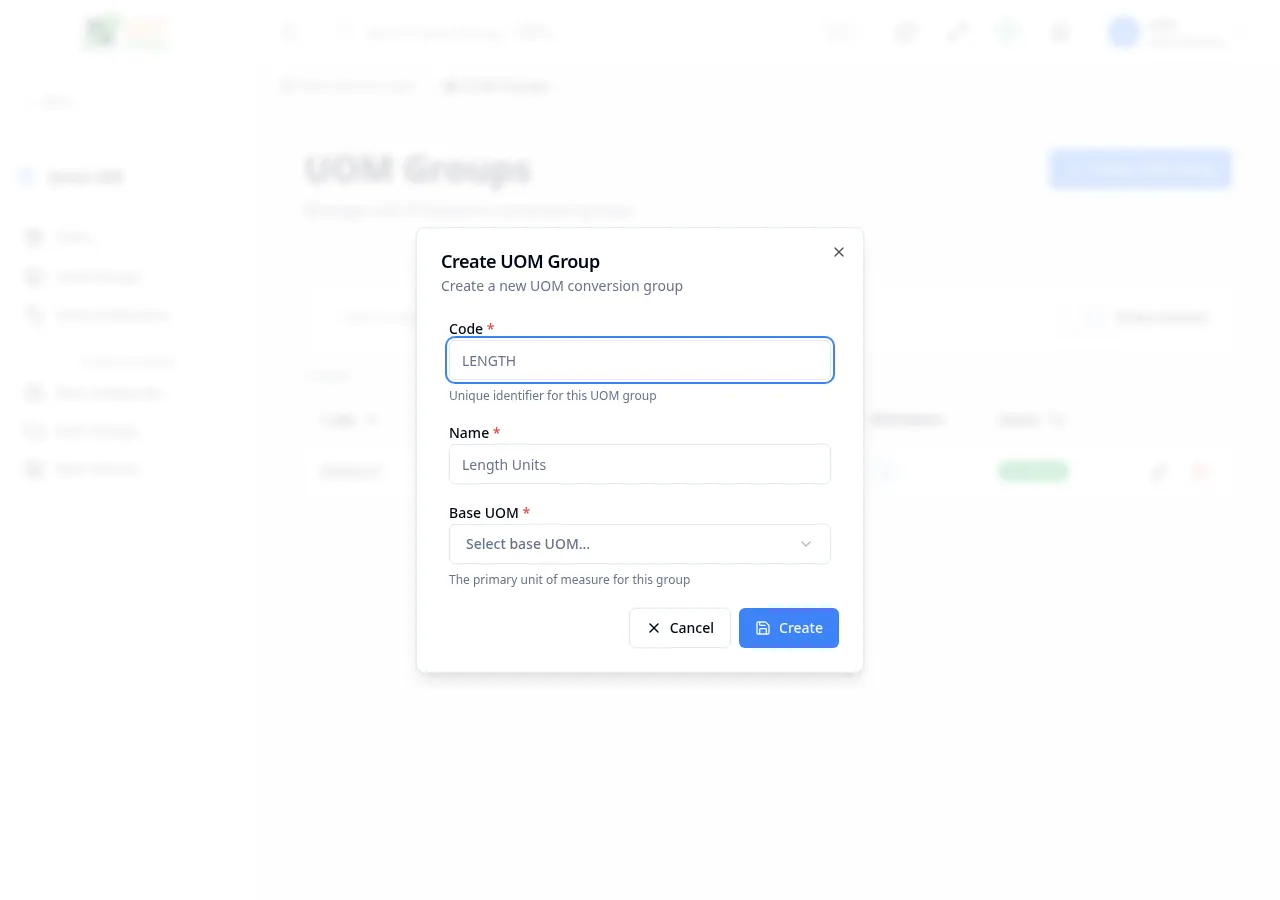Flip the toggle switch in the table row
This screenshot has width=1280, height=900.
[x=885, y=471]
